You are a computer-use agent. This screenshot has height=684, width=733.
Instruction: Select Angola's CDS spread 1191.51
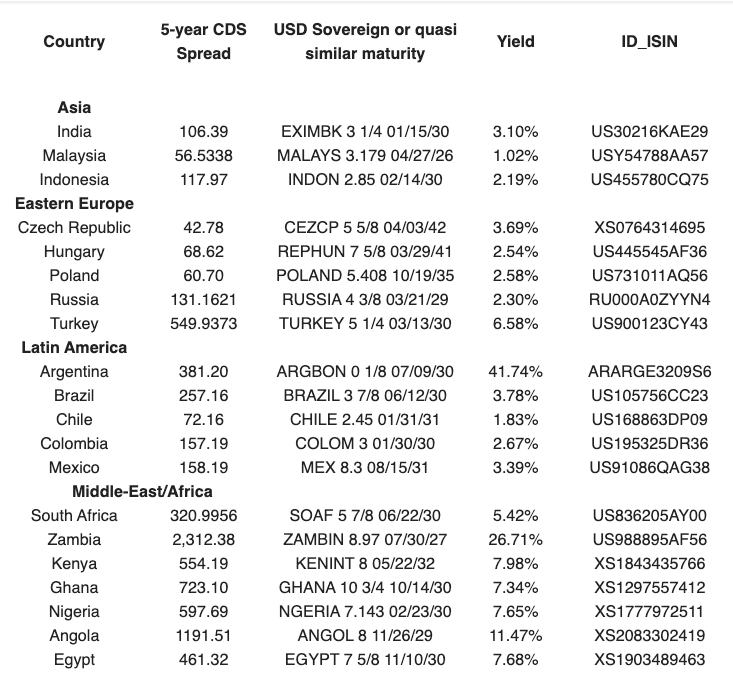[203, 635]
